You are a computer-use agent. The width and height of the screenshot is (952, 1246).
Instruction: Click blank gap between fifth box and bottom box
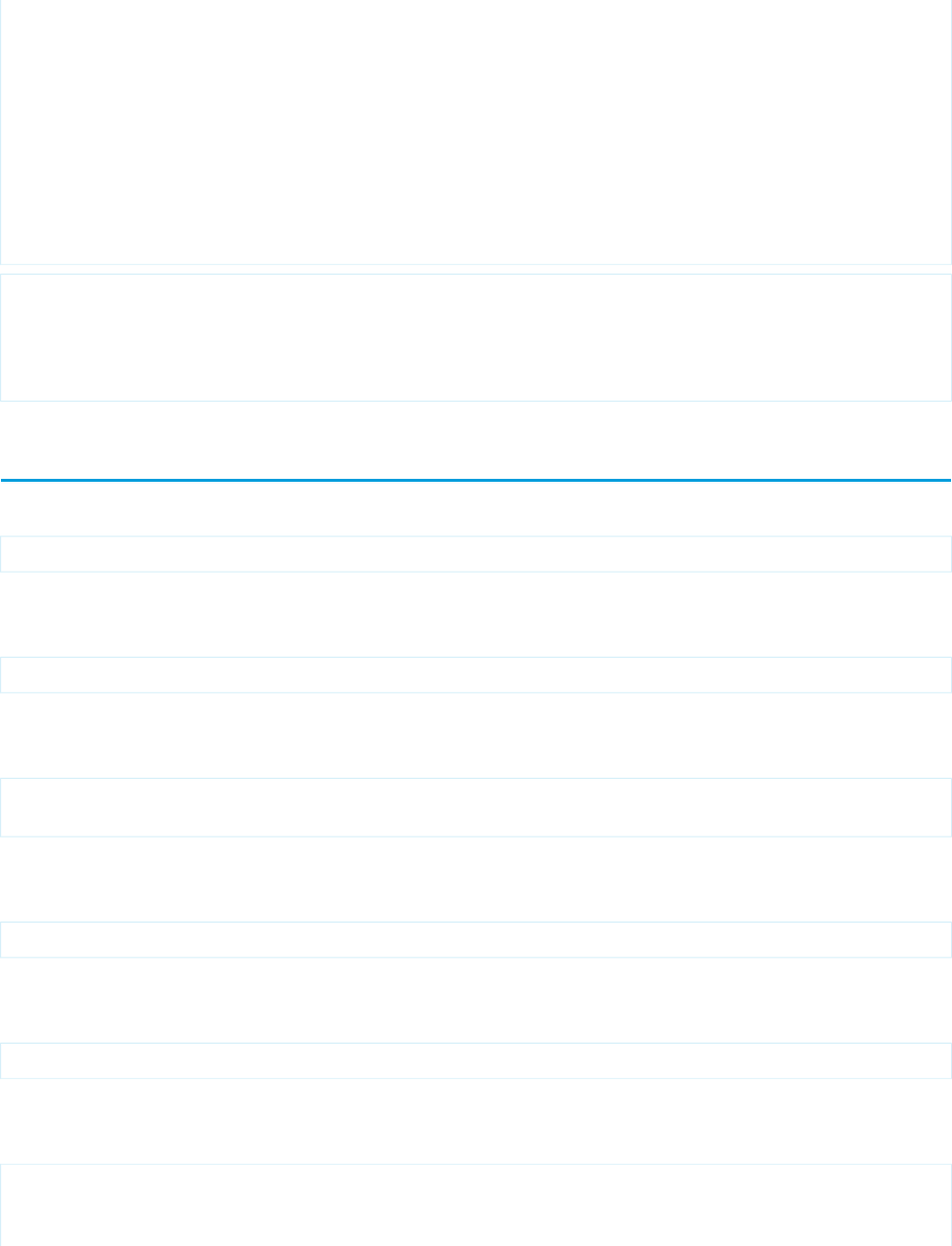pyautogui.click(x=476, y=1121)
